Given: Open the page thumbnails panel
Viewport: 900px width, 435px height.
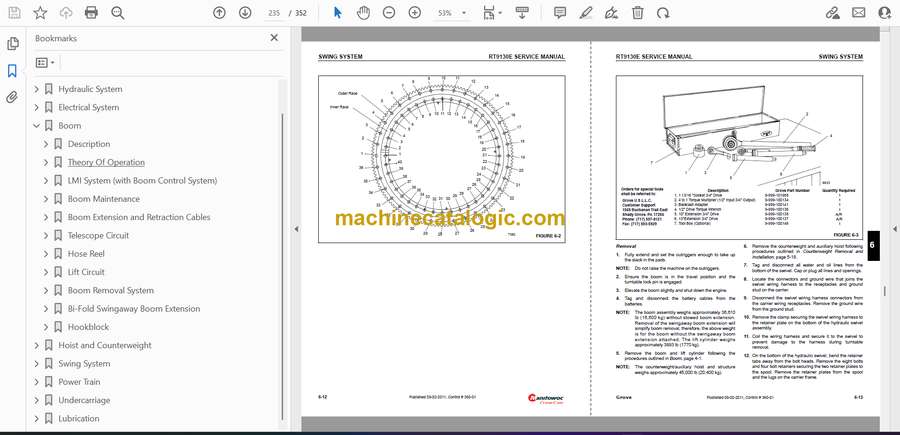Looking at the screenshot, I should pyautogui.click(x=13, y=44).
